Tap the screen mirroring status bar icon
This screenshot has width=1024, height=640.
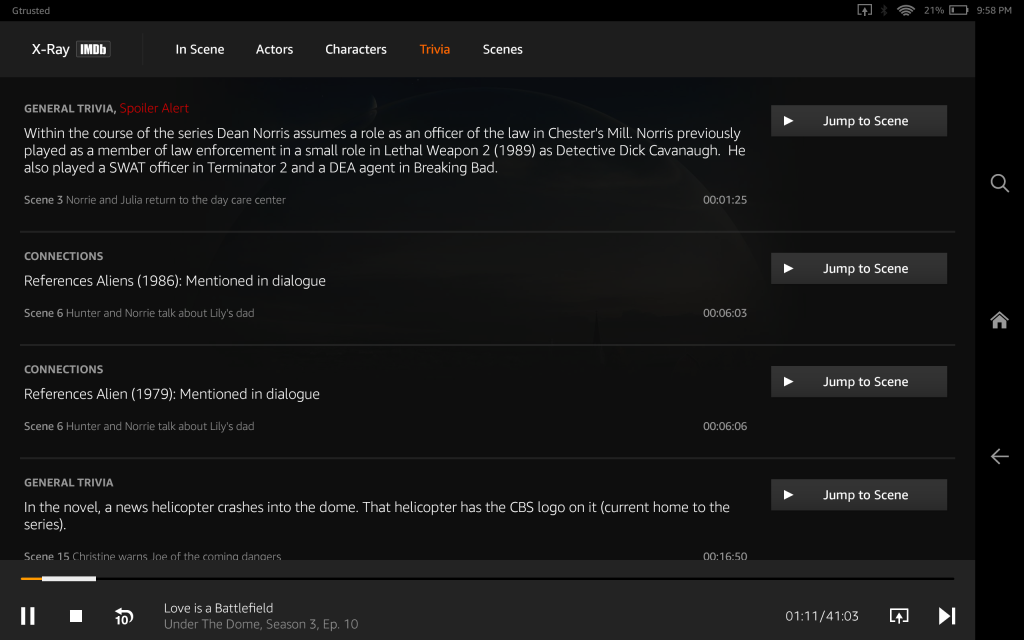pyautogui.click(x=864, y=10)
